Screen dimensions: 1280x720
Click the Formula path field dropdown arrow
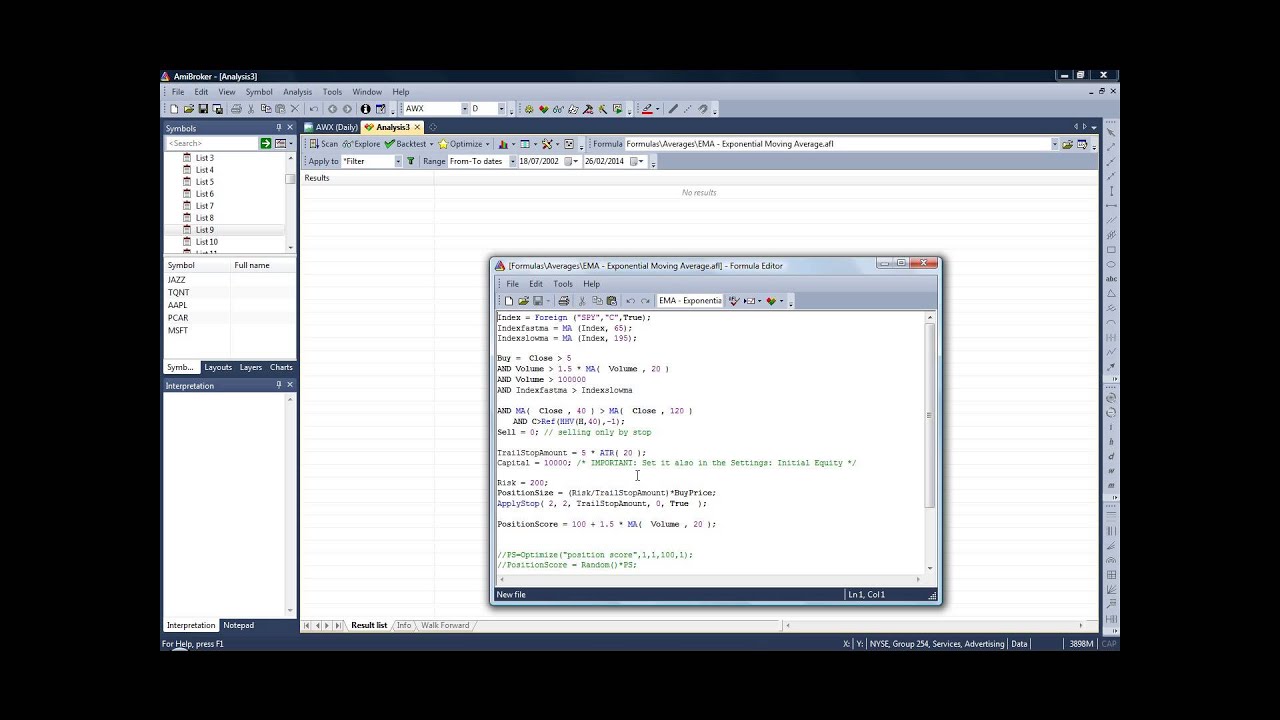pyautogui.click(x=1054, y=144)
